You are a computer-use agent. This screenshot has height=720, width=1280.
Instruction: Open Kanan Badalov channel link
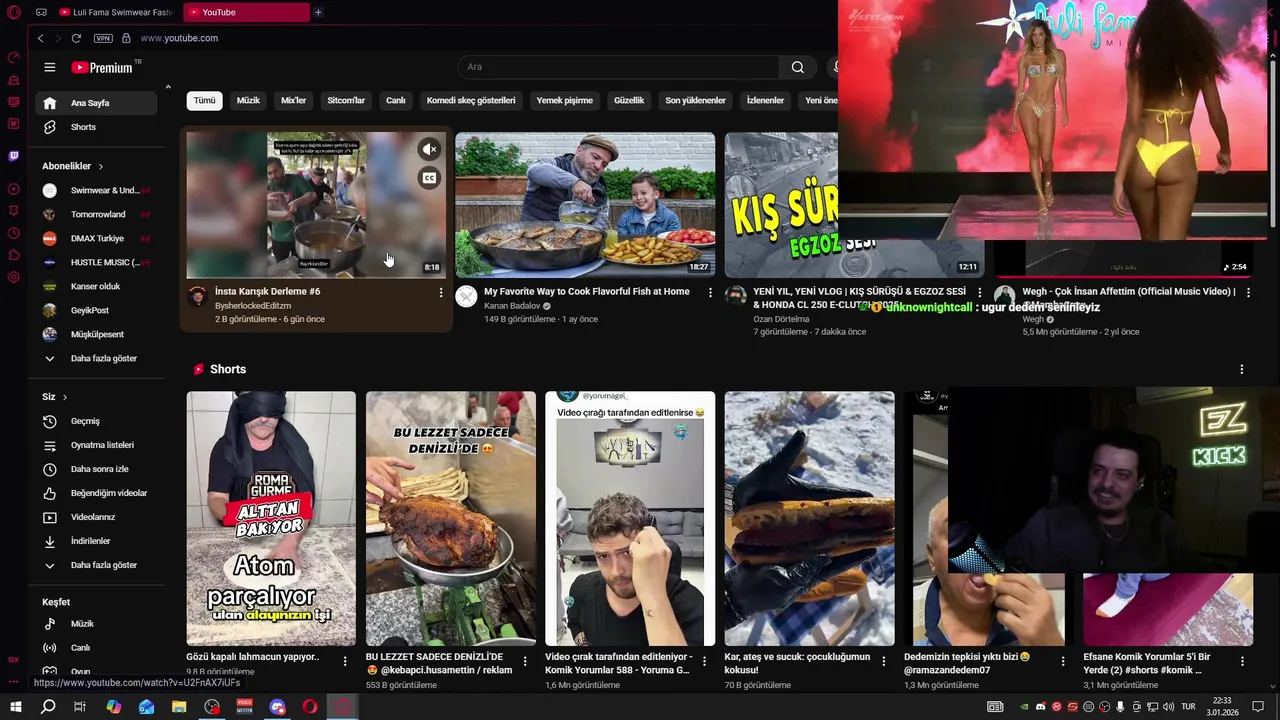click(x=512, y=306)
